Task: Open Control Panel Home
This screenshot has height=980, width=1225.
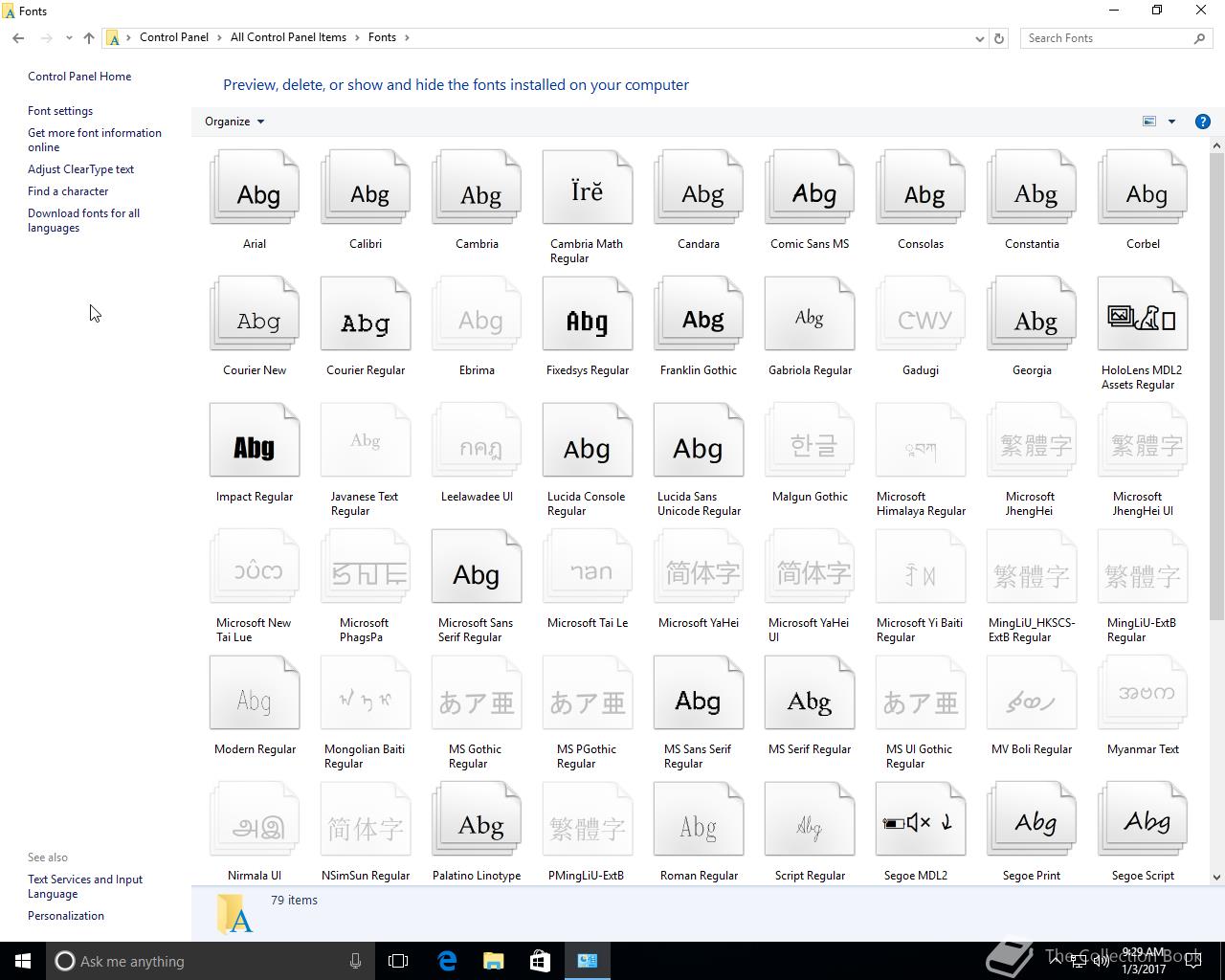Action: tap(79, 77)
